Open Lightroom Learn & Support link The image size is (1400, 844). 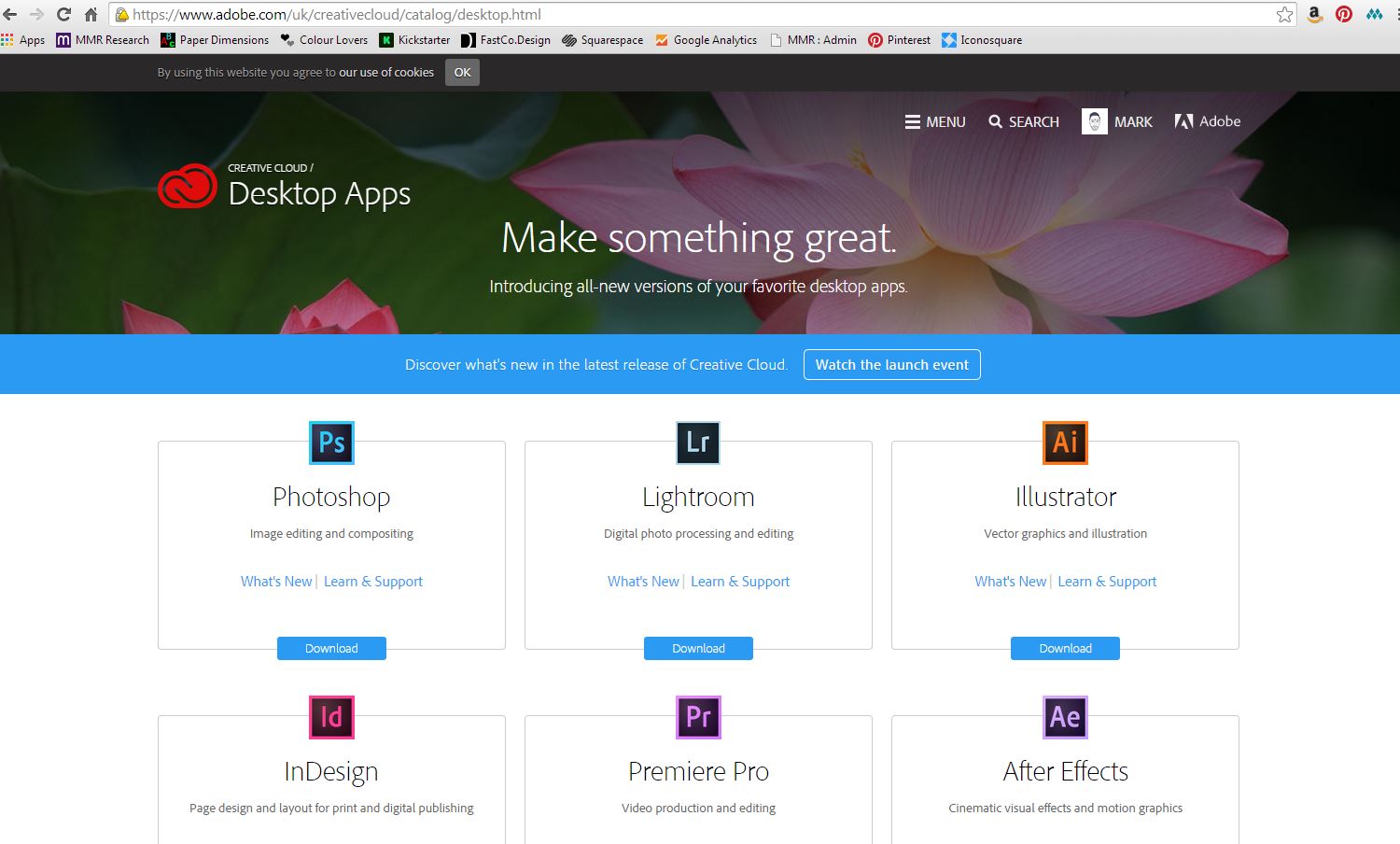pos(740,581)
